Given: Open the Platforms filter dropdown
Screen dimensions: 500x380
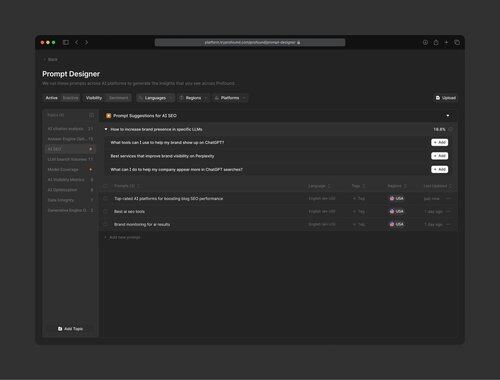Looking at the screenshot, I should click(x=230, y=98).
